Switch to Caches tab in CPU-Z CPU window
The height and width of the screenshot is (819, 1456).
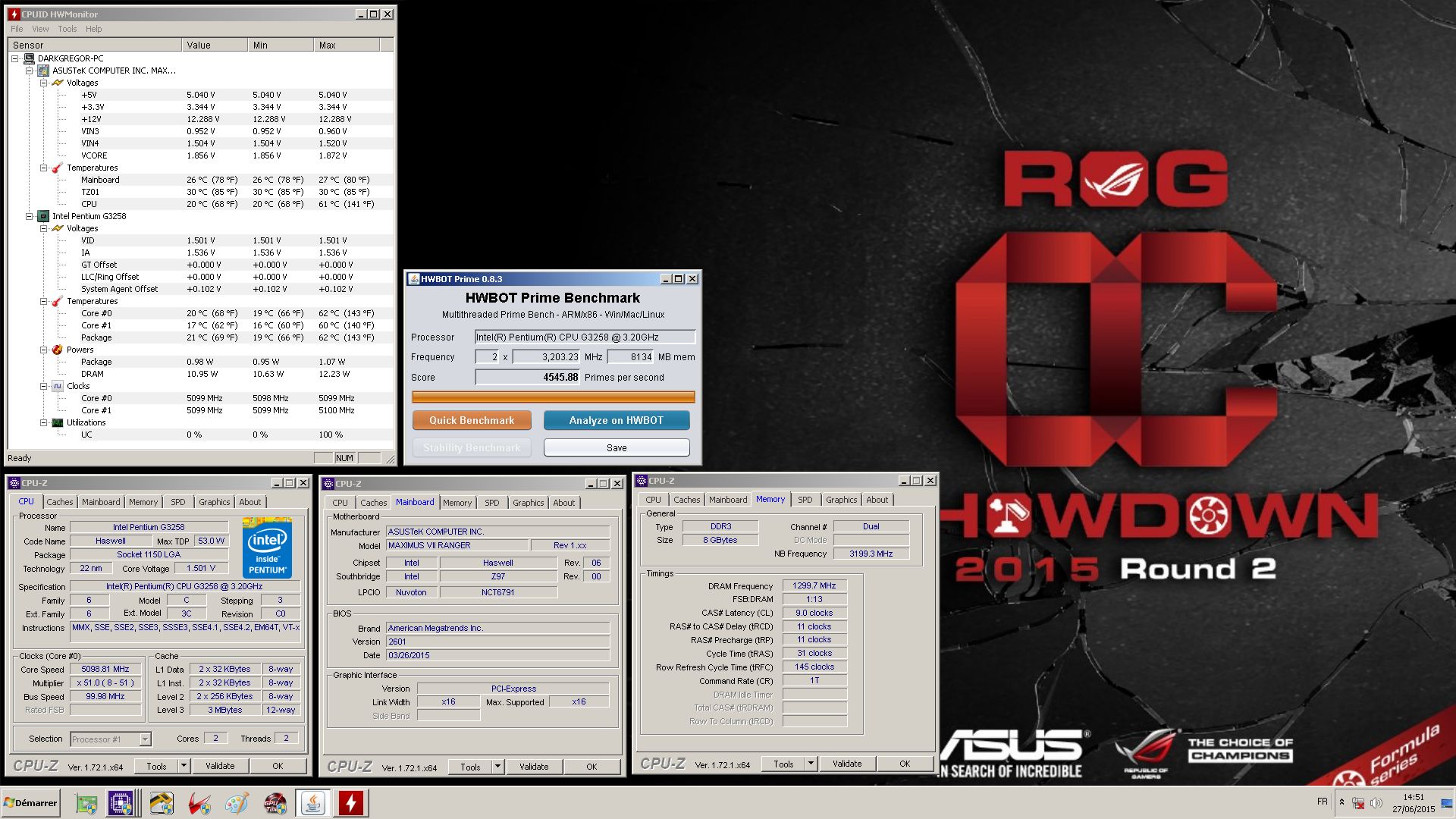60,502
